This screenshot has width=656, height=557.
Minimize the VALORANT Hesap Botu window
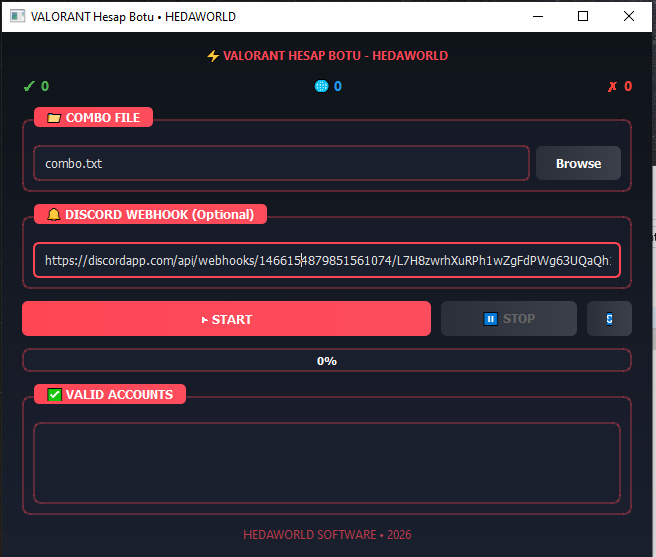(x=538, y=16)
